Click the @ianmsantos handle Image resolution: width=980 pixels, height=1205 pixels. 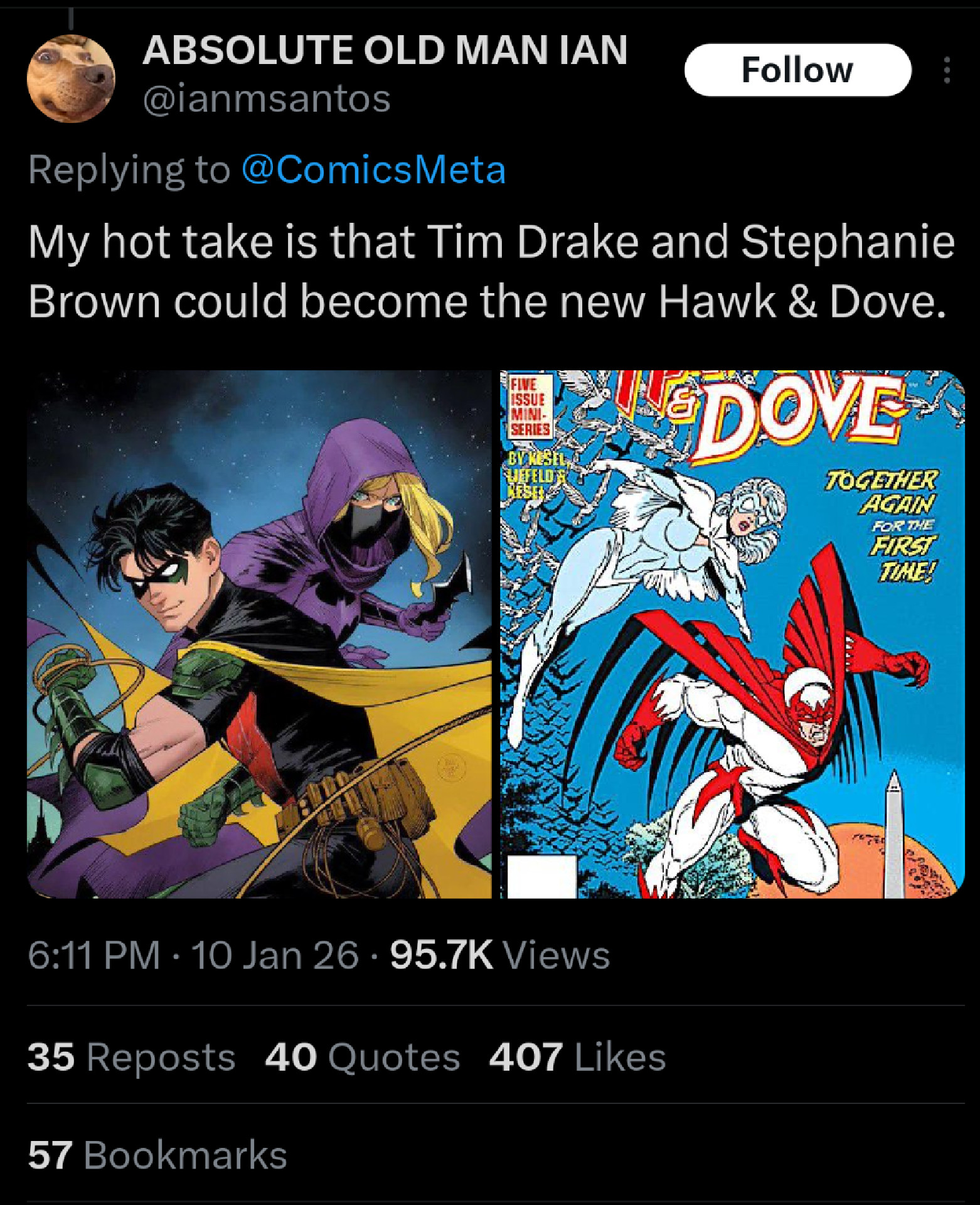click(267, 99)
